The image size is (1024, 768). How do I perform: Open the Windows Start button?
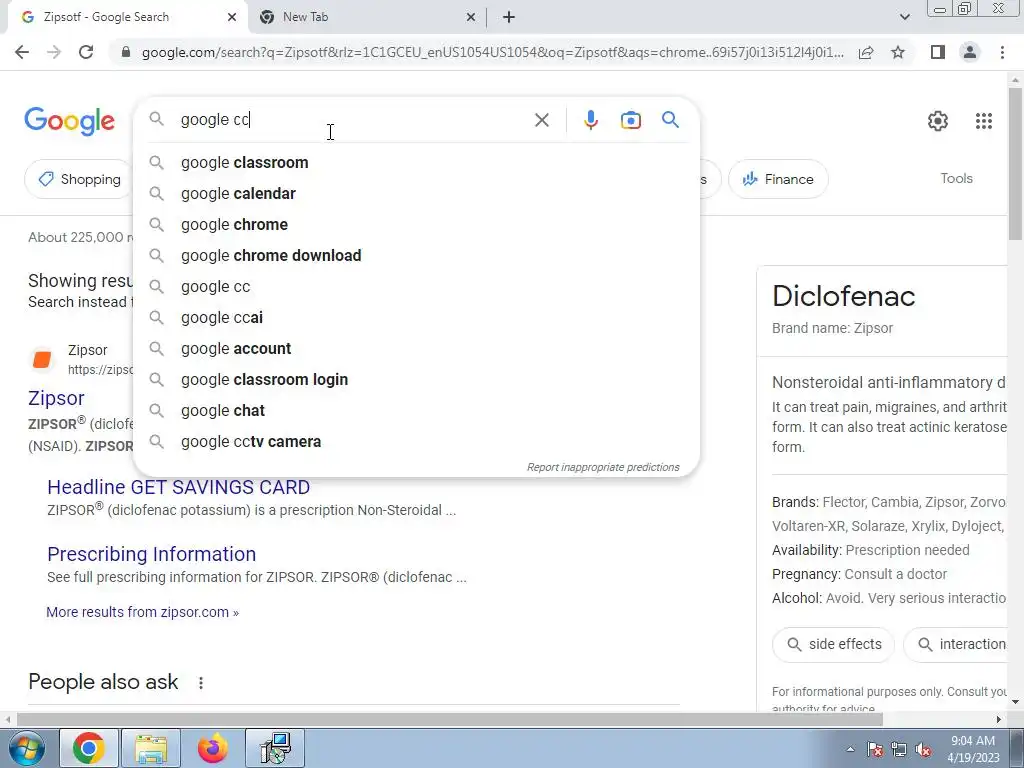tap(26, 748)
